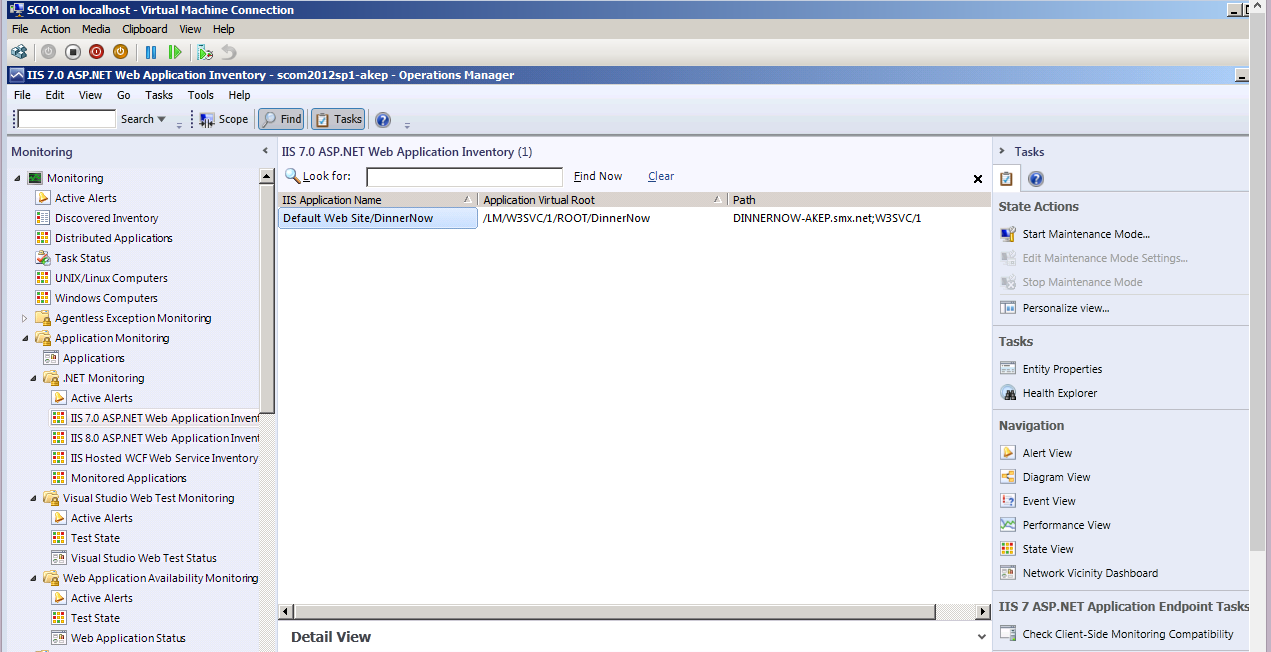Open Performance View from Navigation
Viewport: 1271px width, 652px height.
pos(1067,524)
